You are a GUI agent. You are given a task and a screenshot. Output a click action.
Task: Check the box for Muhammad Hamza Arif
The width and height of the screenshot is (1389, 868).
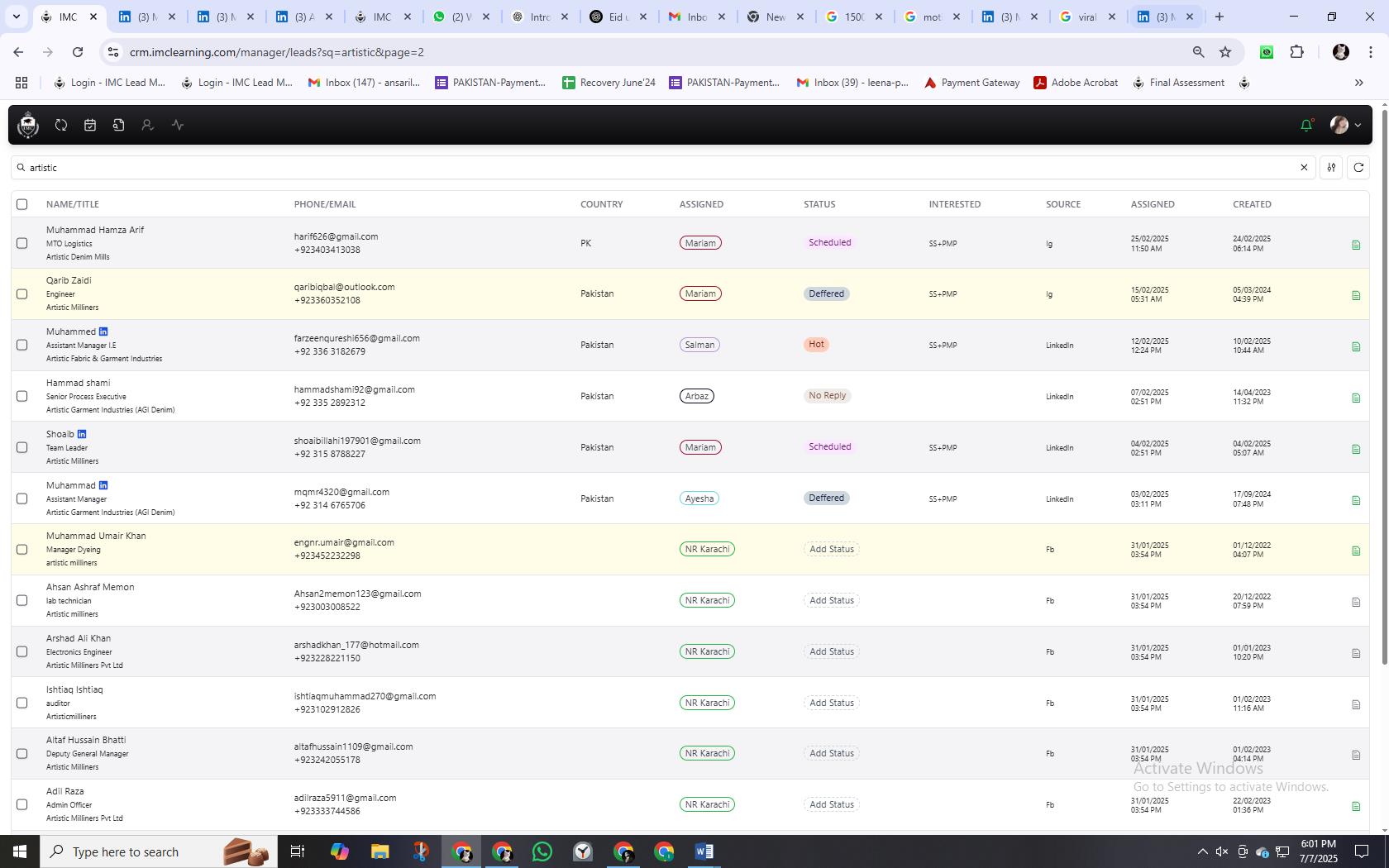[x=22, y=243]
